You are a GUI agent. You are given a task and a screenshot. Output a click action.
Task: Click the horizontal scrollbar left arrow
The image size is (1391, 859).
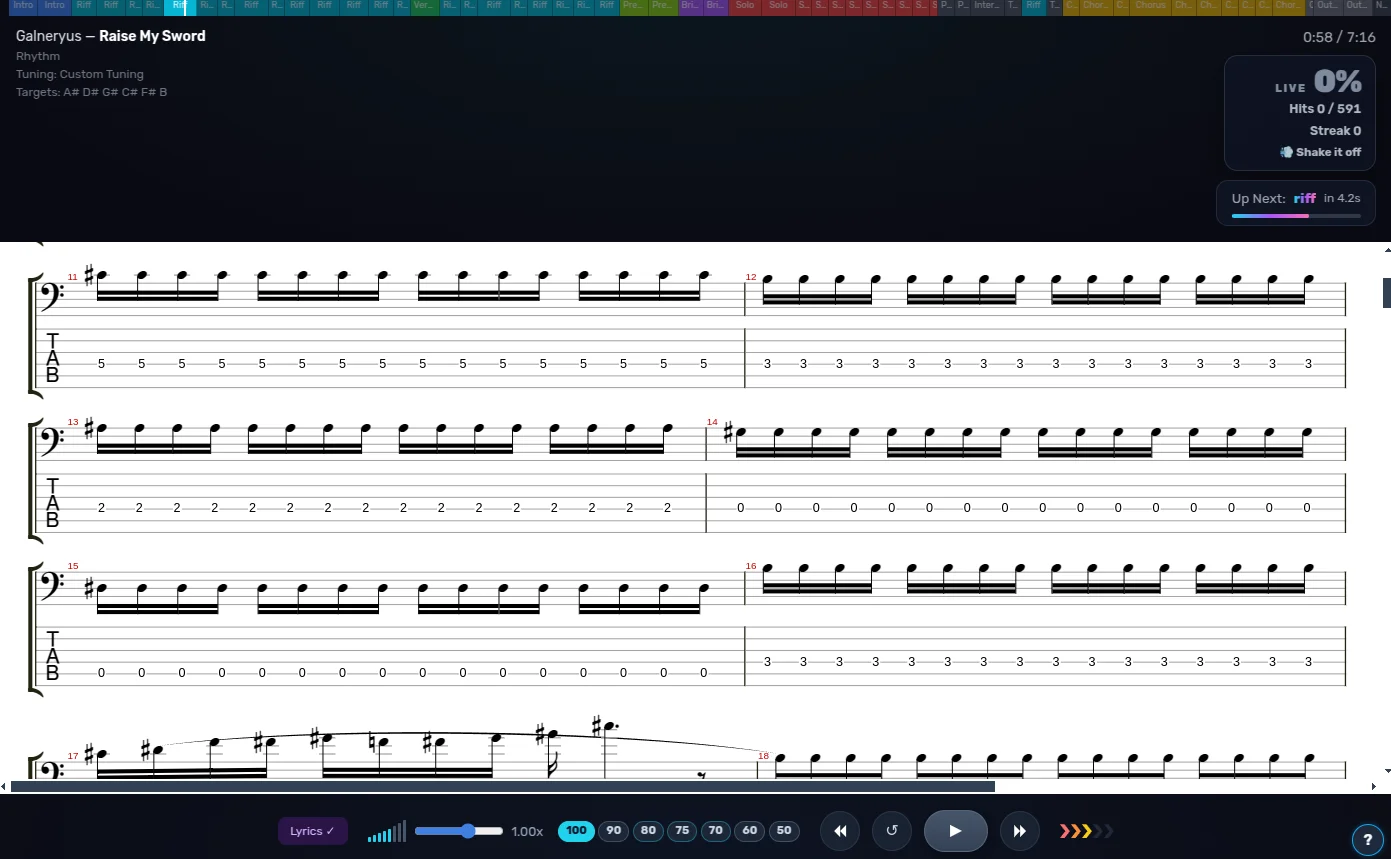pos(4,786)
